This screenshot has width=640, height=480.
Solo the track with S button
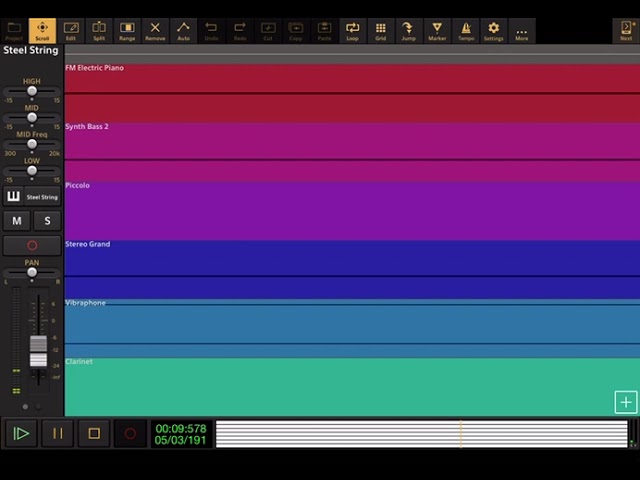(x=47, y=221)
